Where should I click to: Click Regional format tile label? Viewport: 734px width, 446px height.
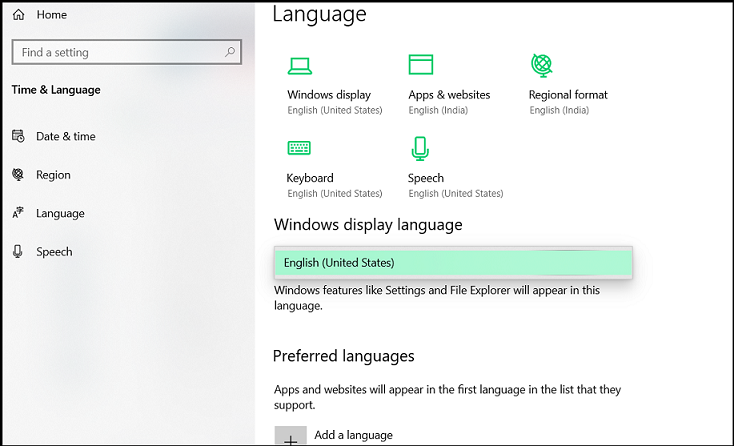pos(568,95)
